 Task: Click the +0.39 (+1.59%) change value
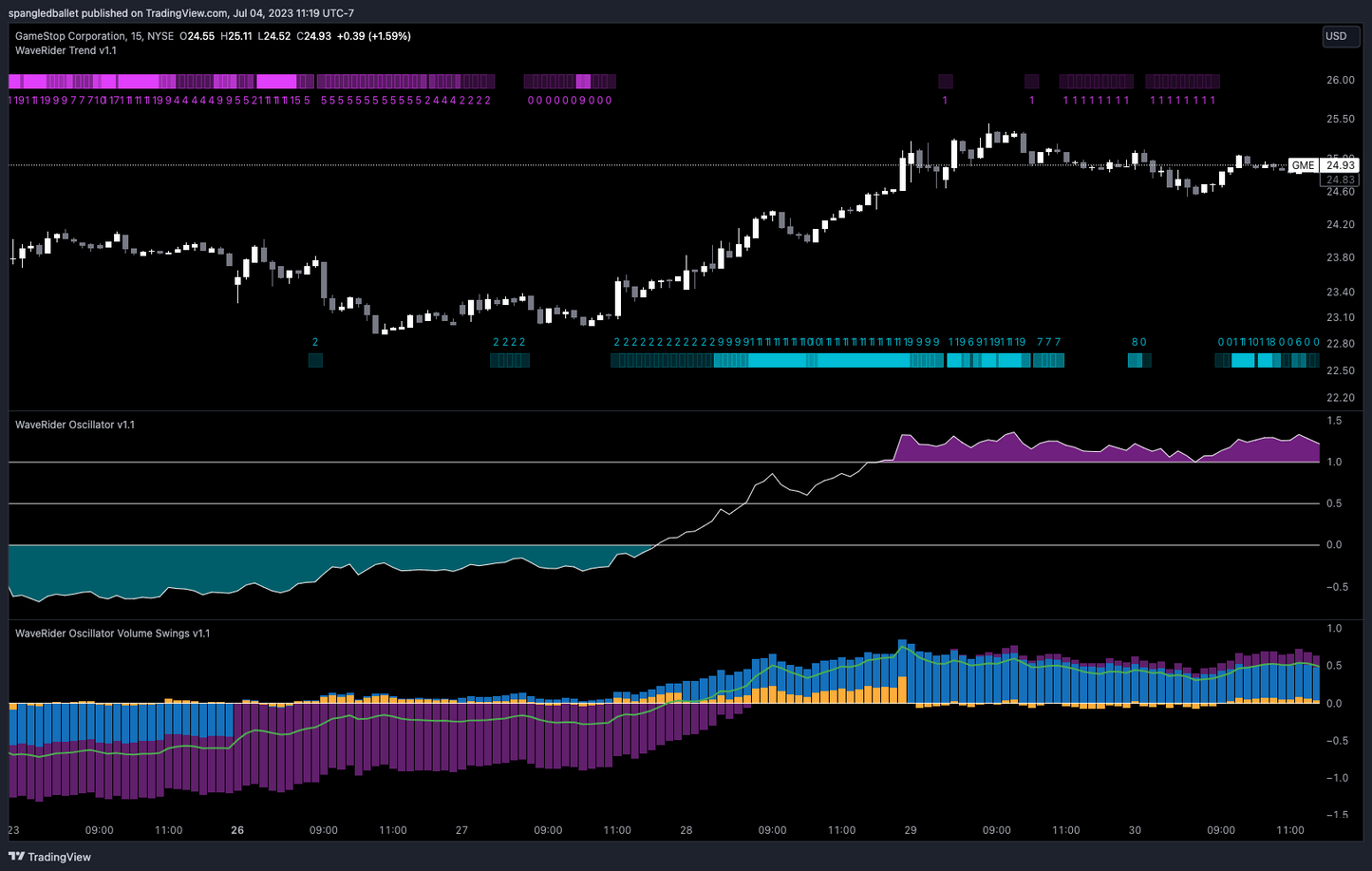(x=374, y=36)
